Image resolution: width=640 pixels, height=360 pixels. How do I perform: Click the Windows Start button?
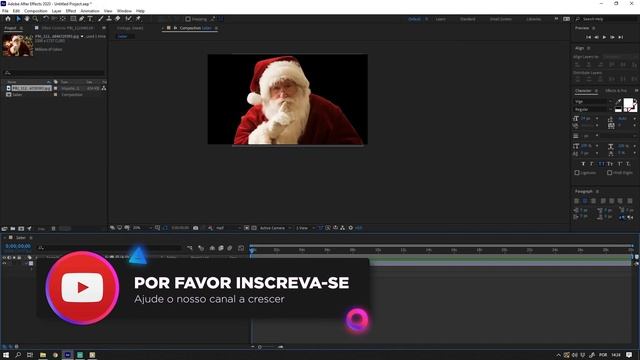[x=6, y=355]
